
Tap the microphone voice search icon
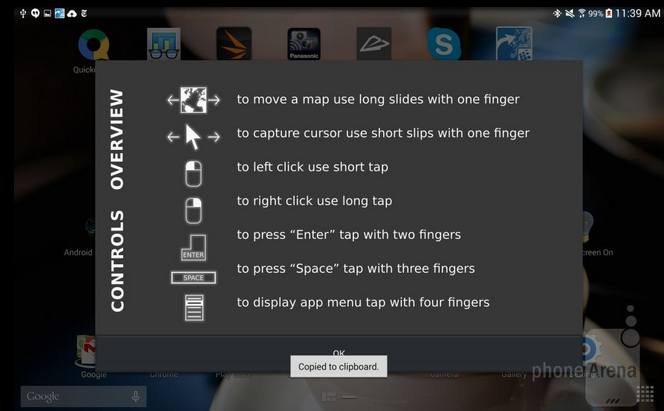click(136, 397)
